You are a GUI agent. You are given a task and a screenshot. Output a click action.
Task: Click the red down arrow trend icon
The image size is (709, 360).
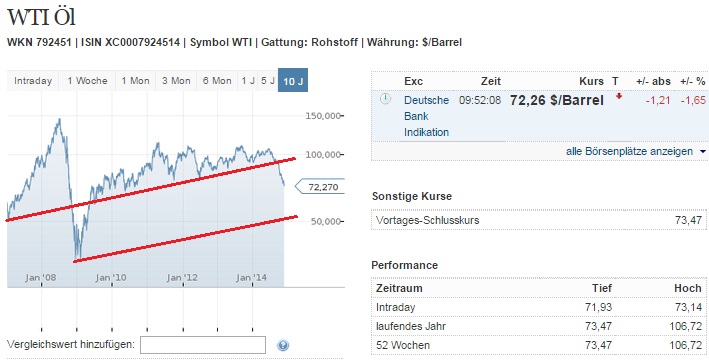coord(619,96)
